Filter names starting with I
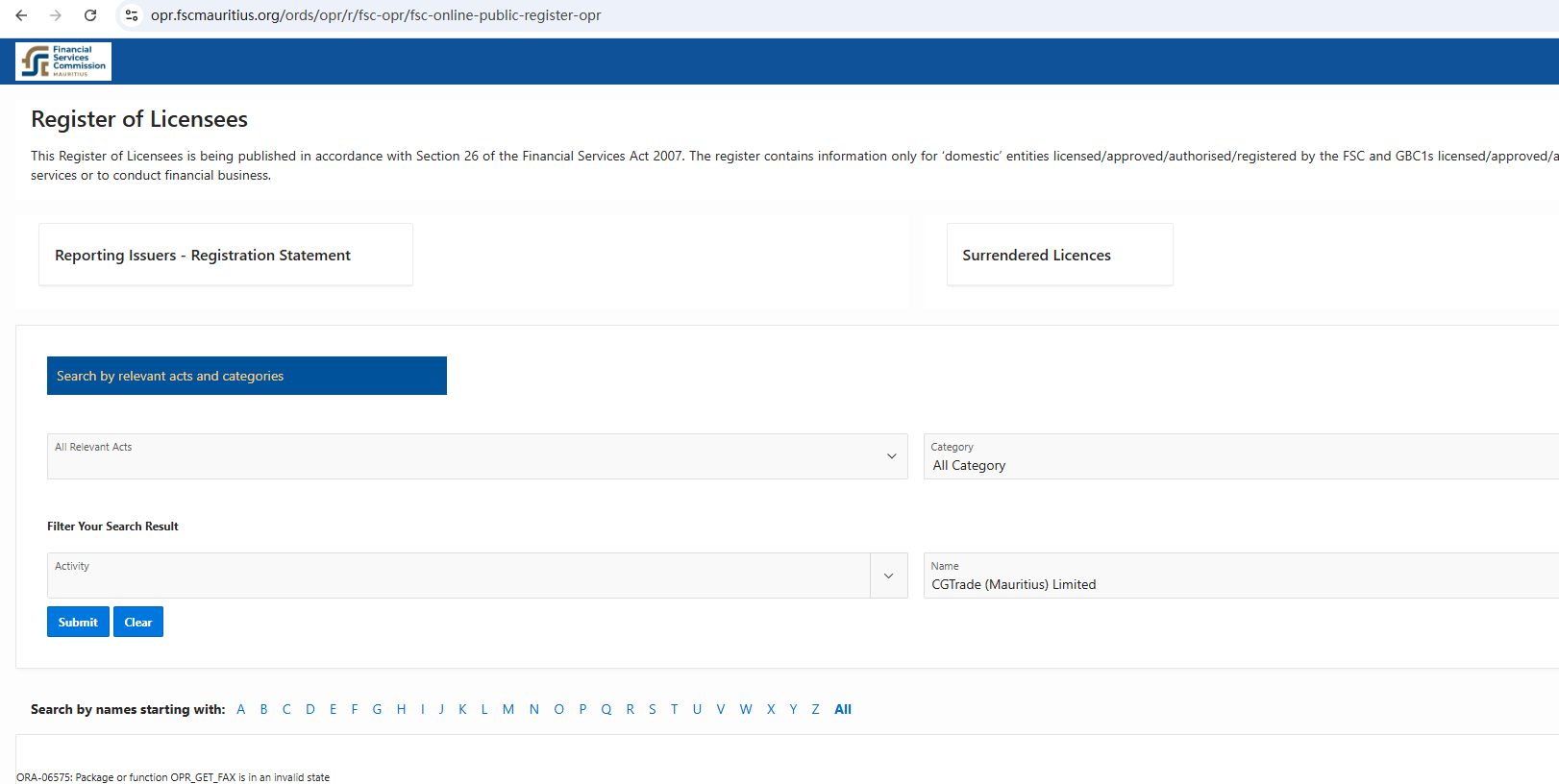 coord(423,709)
